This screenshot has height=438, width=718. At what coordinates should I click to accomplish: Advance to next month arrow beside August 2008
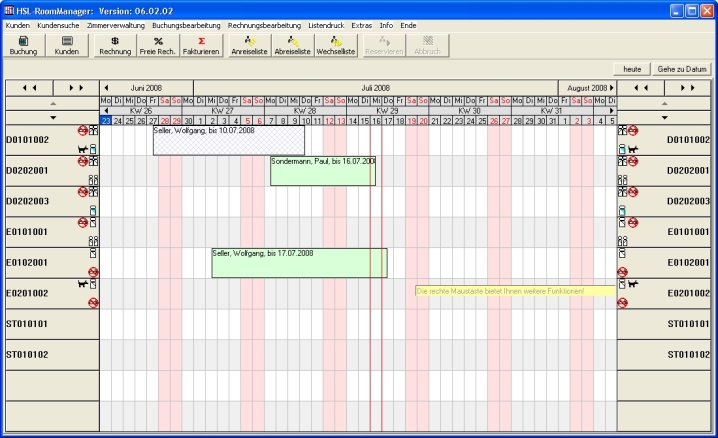611,88
